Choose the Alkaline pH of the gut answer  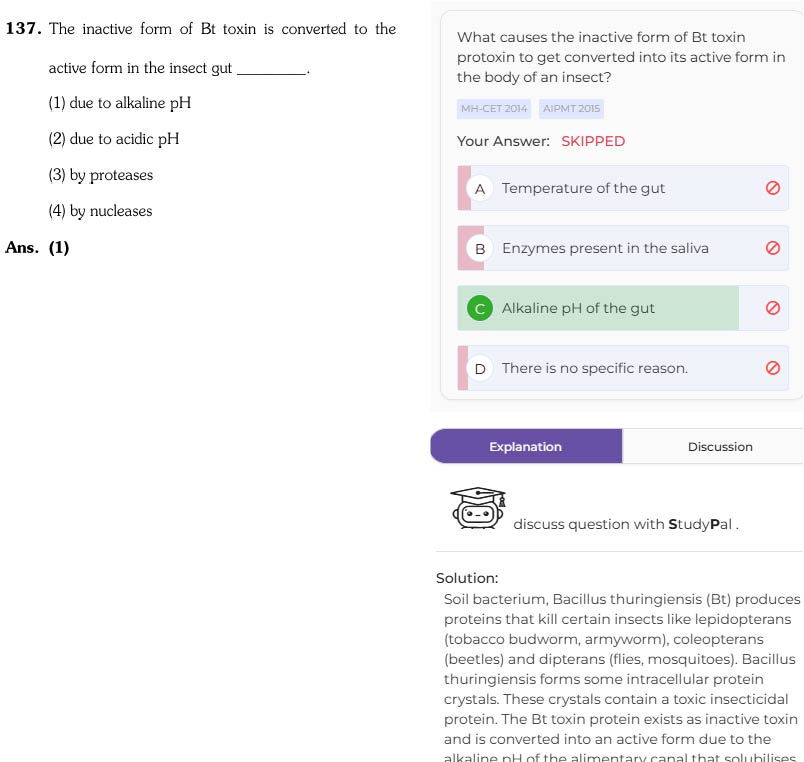click(623, 308)
